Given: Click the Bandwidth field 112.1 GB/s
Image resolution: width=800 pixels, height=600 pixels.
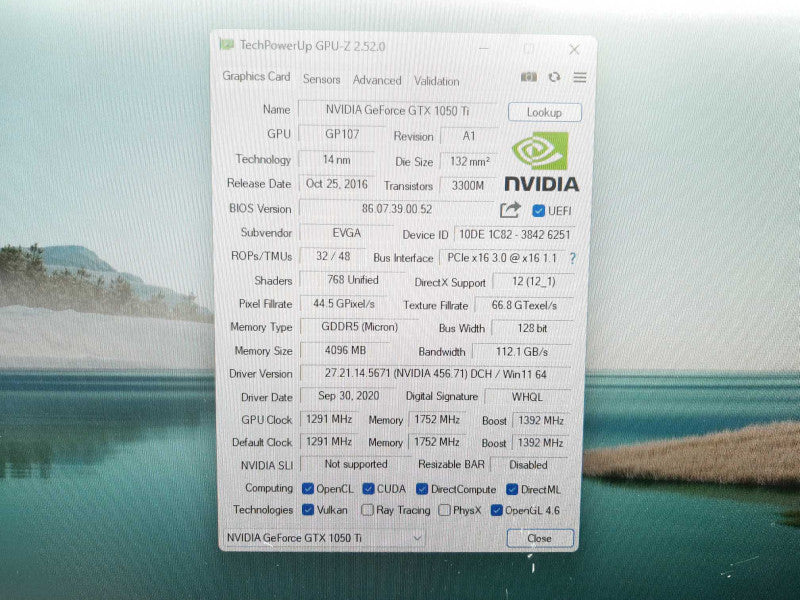Looking at the screenshot, I should pos(522,352).
